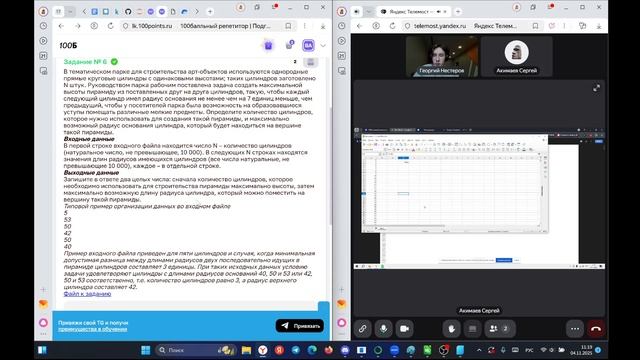Expand the profile dropdown chevron on 100points
Image resolution: width=640 pixels, height=360 pixels.
pyautogui.click(x=323, y=46)
